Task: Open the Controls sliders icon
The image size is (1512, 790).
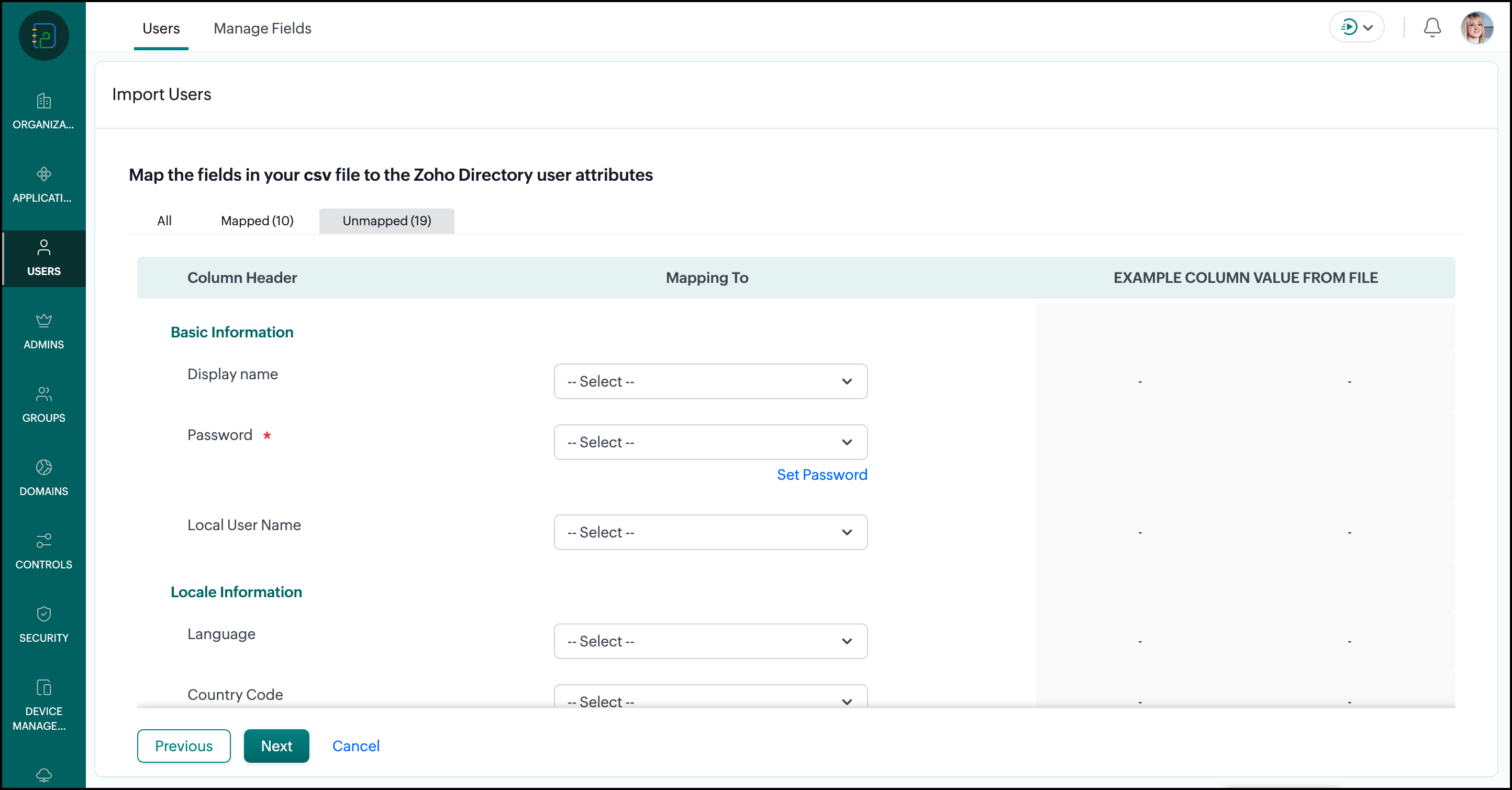Action: (43, 540)
